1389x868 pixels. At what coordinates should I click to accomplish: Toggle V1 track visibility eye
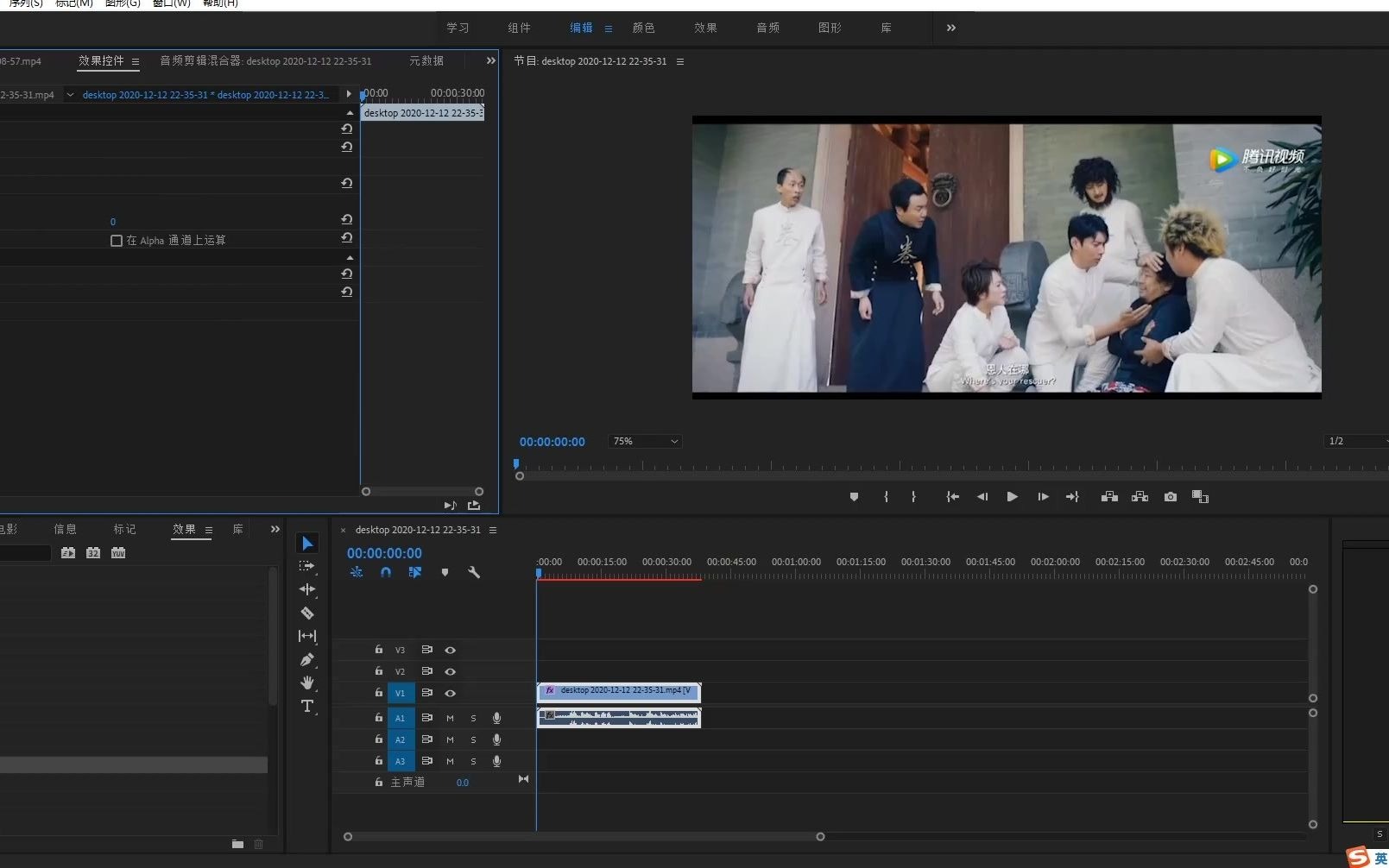450,693
